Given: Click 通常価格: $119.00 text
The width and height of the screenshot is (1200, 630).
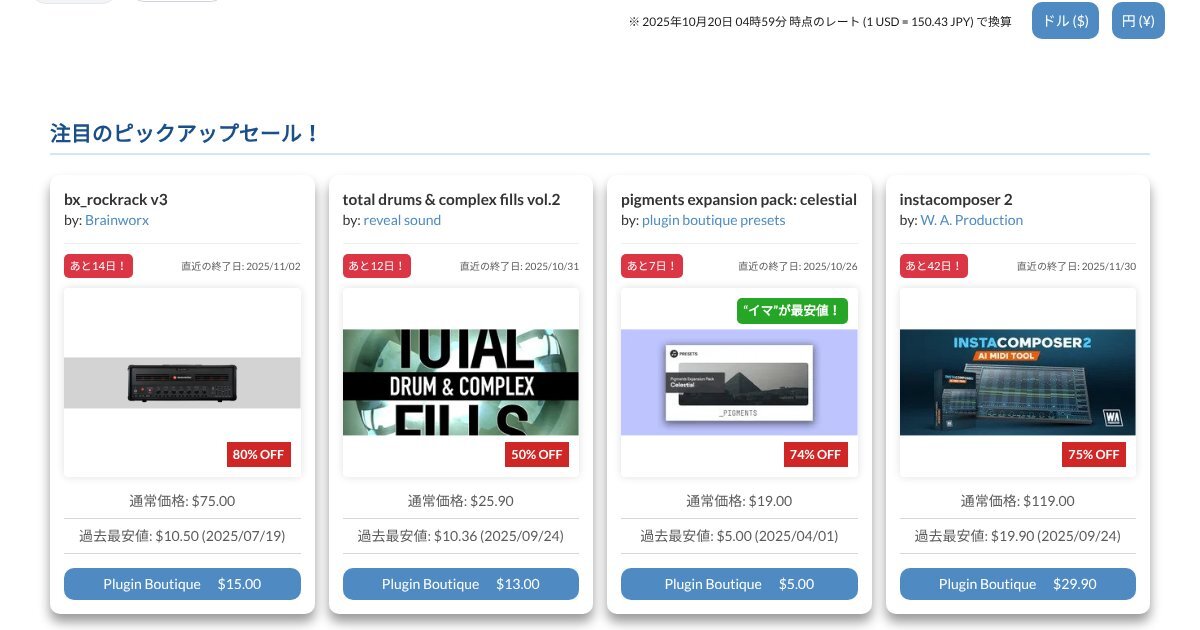Looking at the screenshot, I should (1018, 501).
